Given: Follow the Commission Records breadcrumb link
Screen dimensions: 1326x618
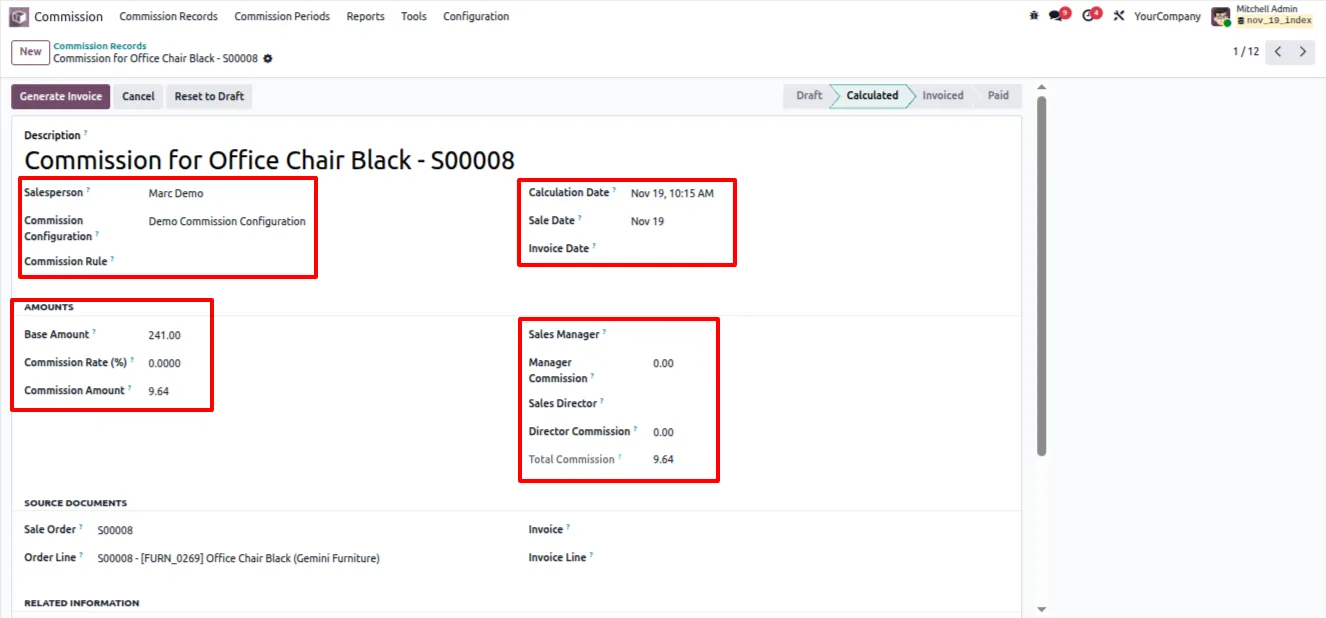Looking at the screenshot, I should click(x=100, y=46).
